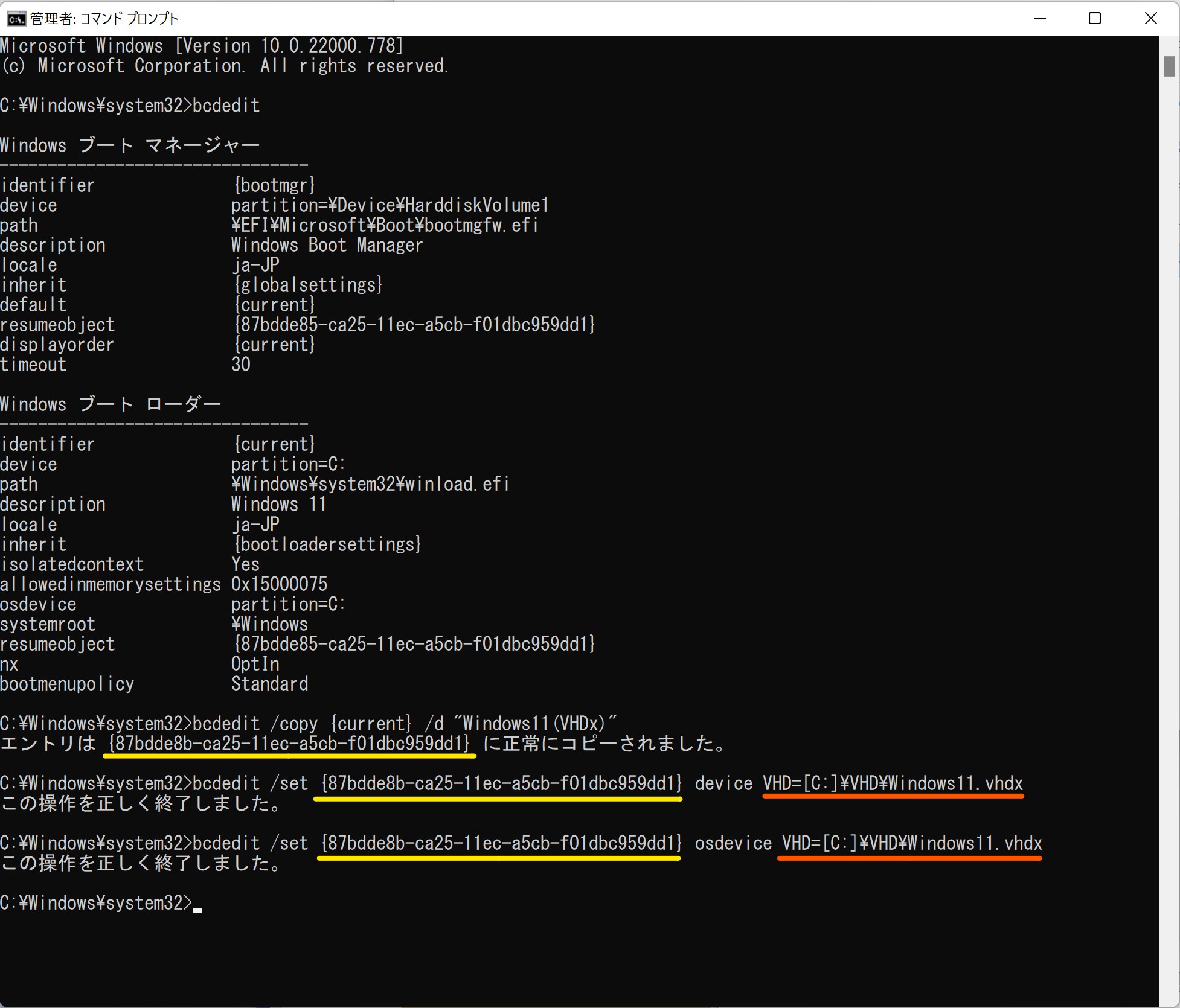Click the bootmgfw.efi path value
1180x1008 pixels.
pos(384,225)
